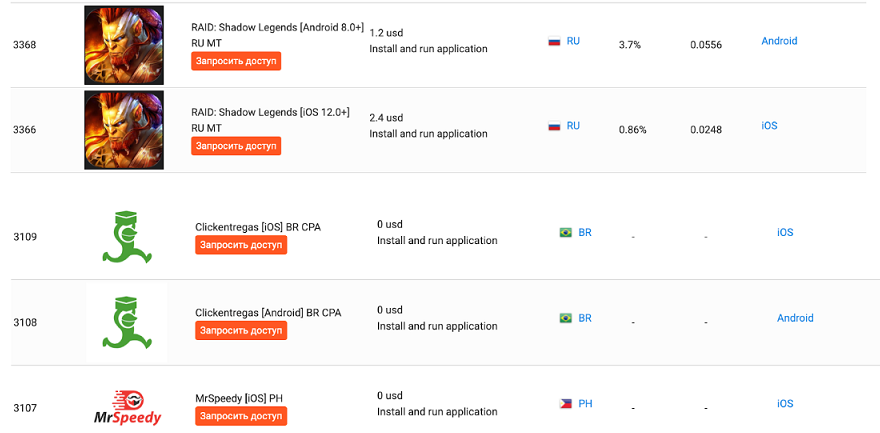
Task: Click Clickentregas iOS BR CPA logo
Action: click(127, 237)
